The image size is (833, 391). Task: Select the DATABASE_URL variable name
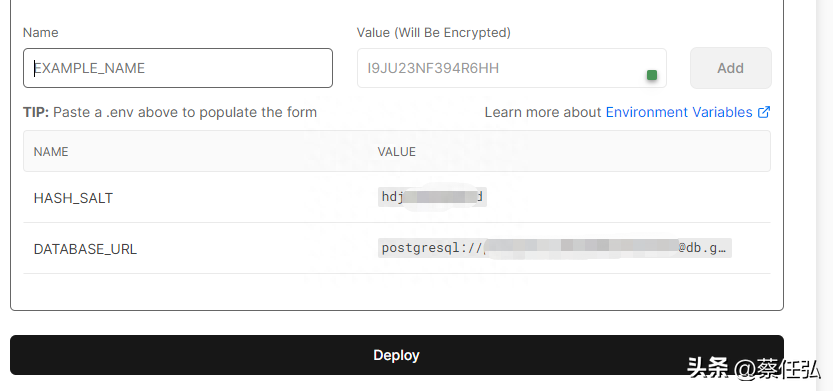click(x=85, y=249)
